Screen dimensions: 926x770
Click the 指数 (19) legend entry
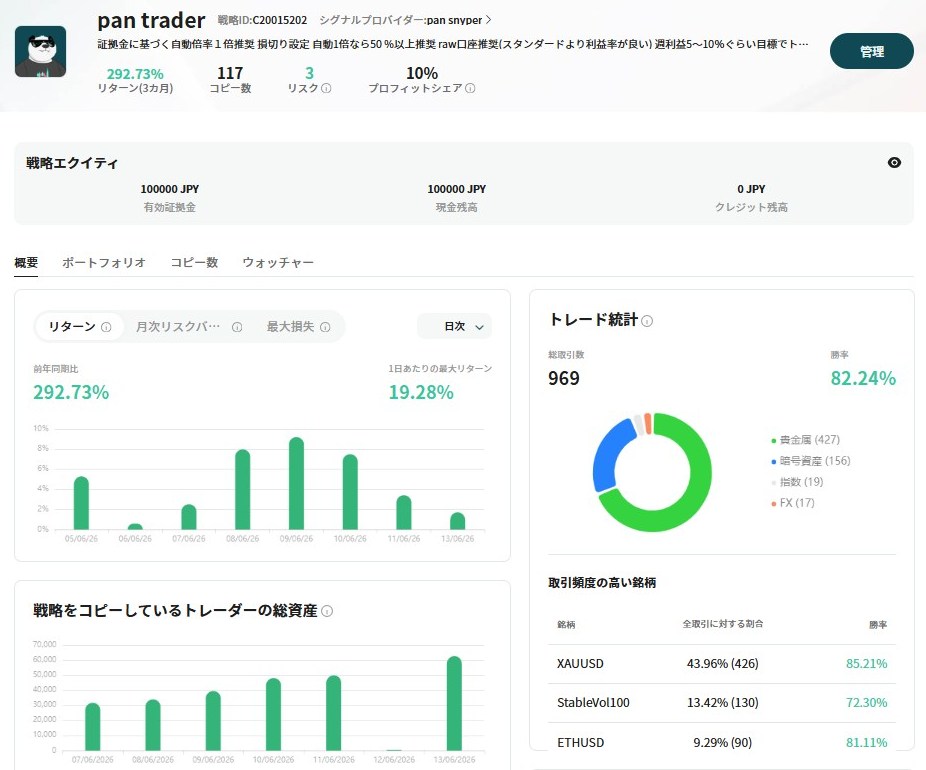coord(797,482)
